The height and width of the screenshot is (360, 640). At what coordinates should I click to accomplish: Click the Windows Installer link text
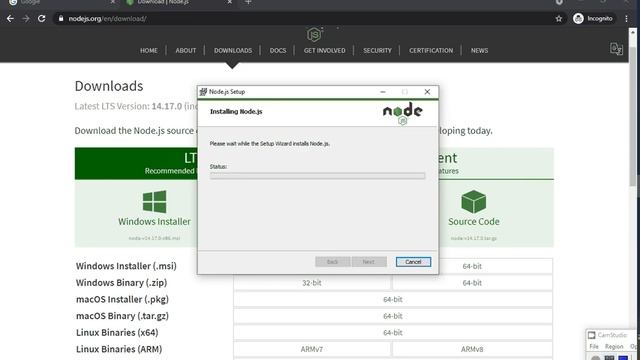[154, 222]
